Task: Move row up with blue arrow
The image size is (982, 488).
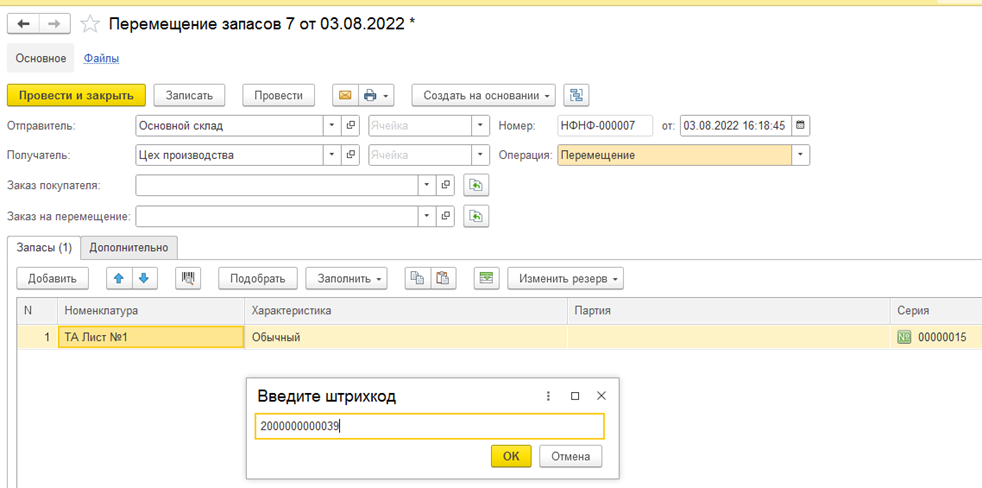Action: tap(119, 279)
